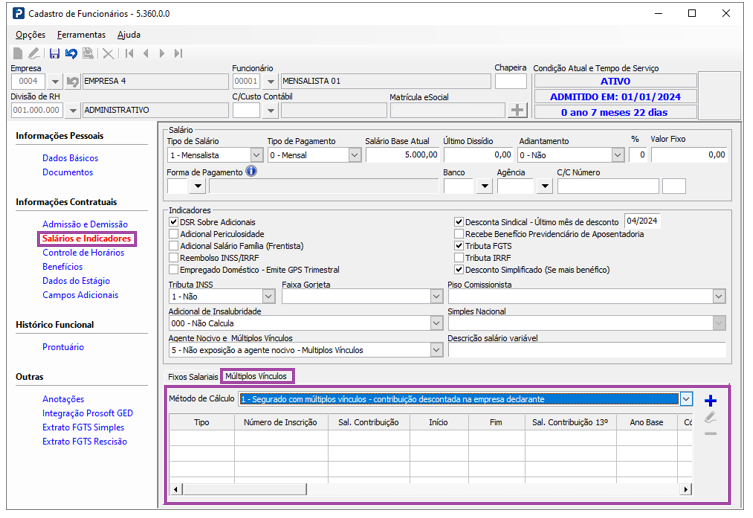Click the next record arrow

click(x=162, y=53)
